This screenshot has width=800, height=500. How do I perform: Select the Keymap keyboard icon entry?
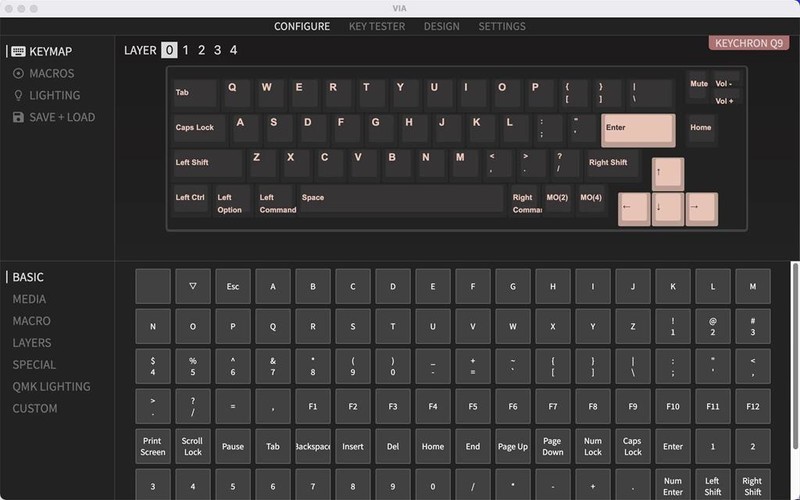click(x=49, y=51)
